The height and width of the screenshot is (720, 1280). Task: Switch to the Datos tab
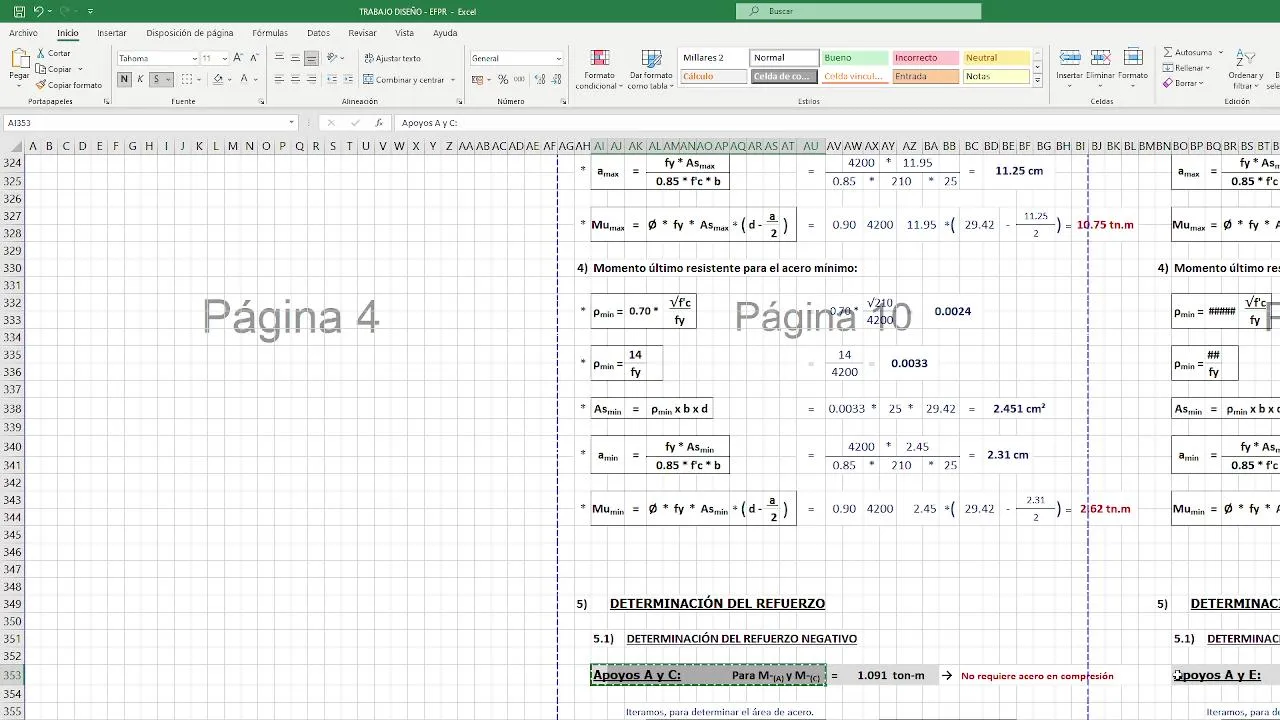point(318,33)
